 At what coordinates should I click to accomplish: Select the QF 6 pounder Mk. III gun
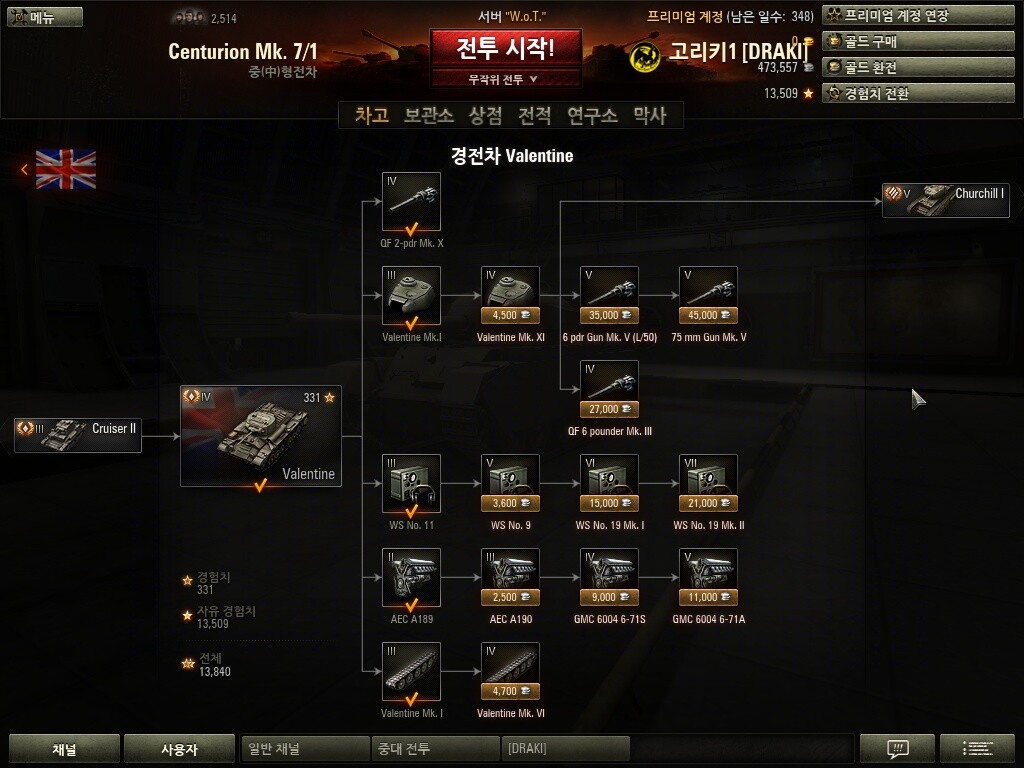tap(609, 389)
